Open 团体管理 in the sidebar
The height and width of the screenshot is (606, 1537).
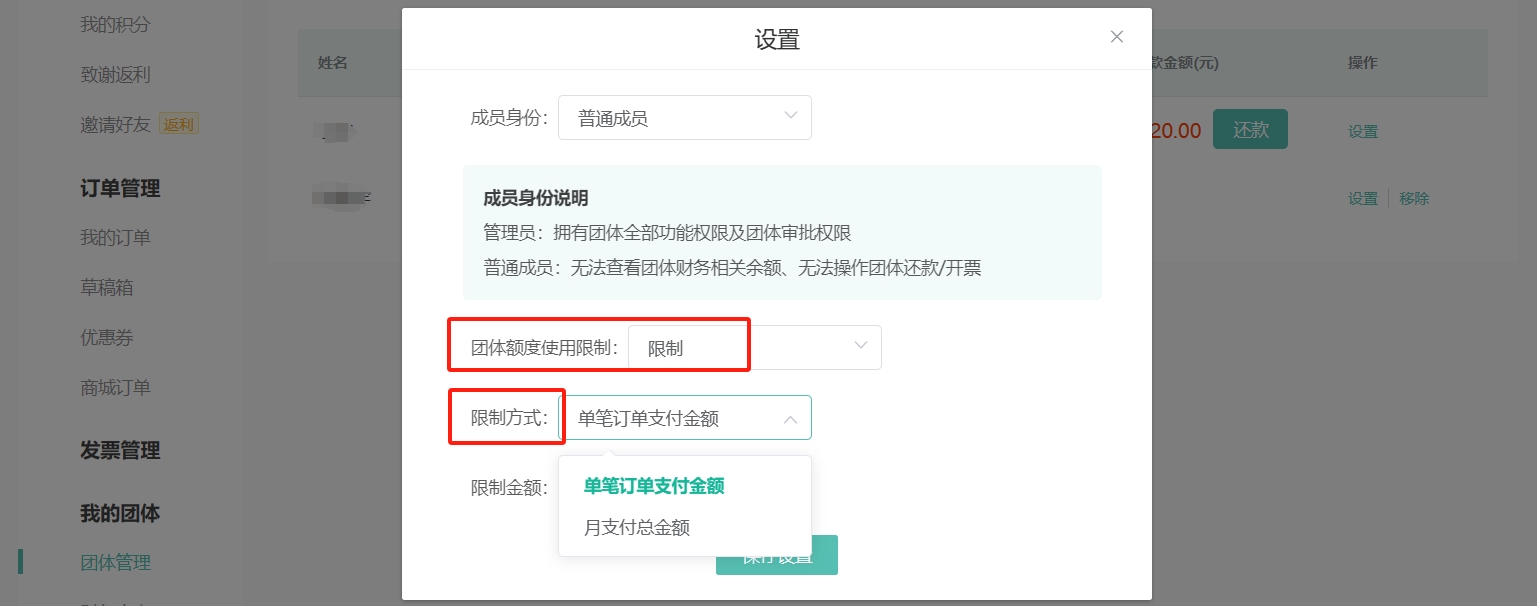point(114,562)
